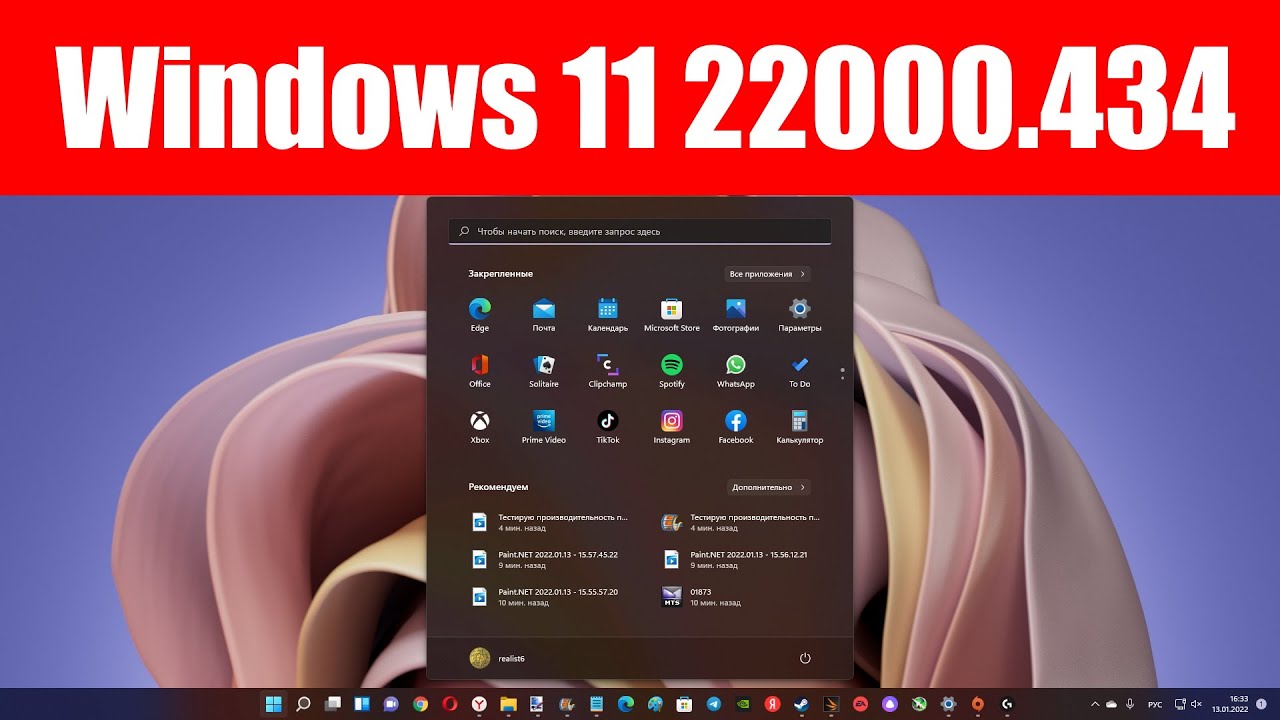Screen dimensions: 1280x720
Task: Open purple Alice assistant on taskbar
Action: click(890, 704)
